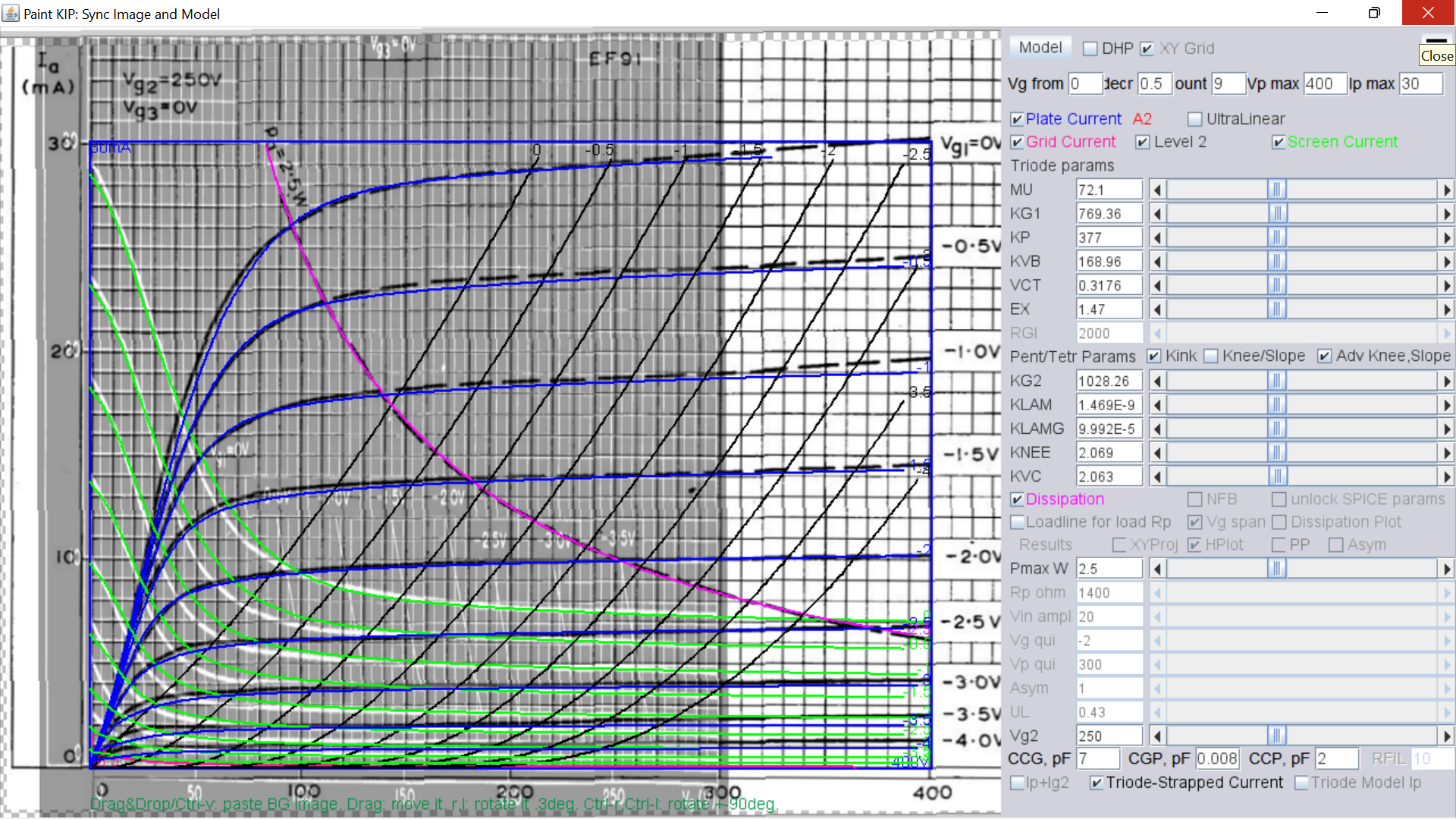Viewport: 1456px width, 819px height.
Task: Click the KG1 slider thumb
Action: [x=1277, y=214]
